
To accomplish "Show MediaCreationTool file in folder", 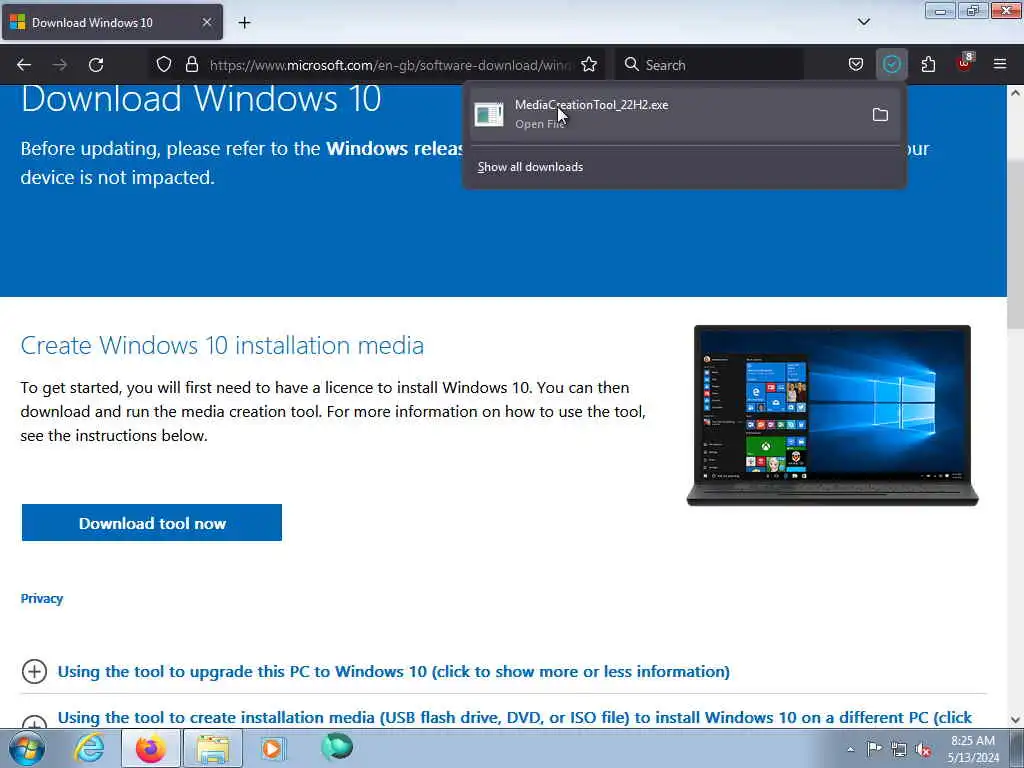I will coord(880,115).
